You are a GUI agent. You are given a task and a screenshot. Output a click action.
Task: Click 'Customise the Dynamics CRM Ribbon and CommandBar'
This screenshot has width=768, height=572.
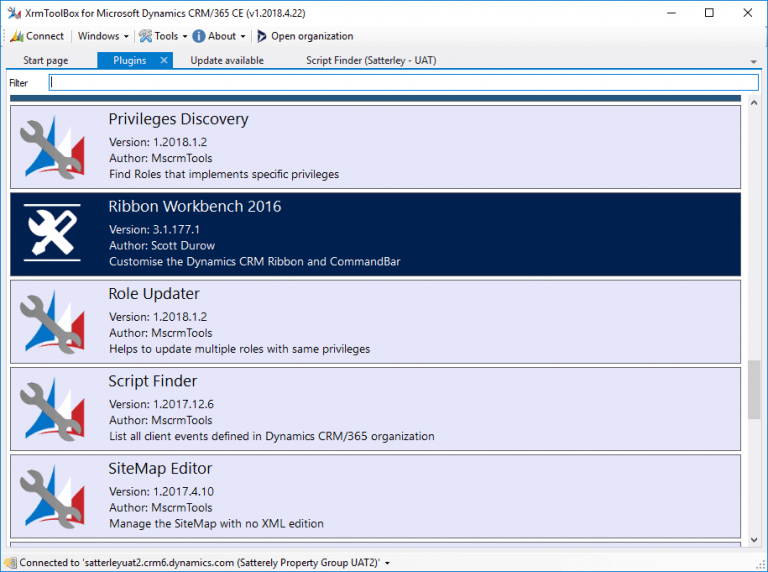(x=255, y=262)
